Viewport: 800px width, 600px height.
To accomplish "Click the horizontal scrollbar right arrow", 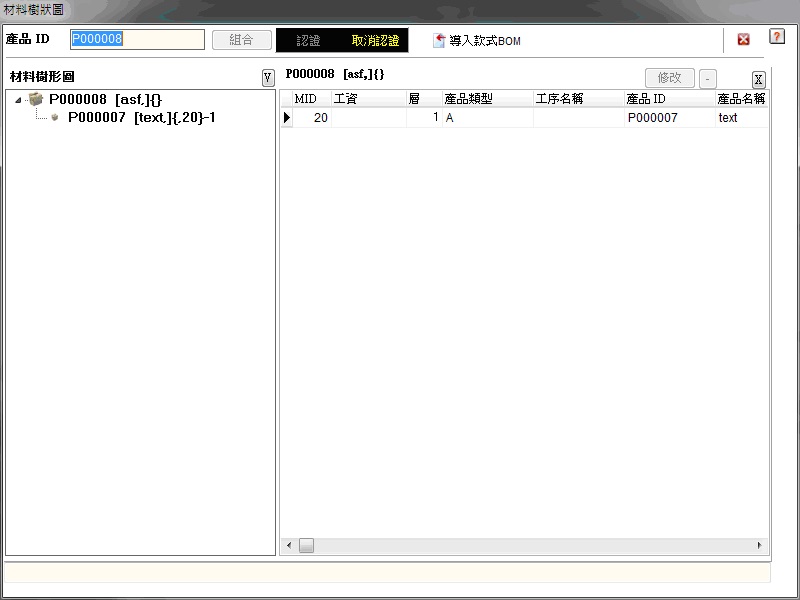I will coord(760,545).
